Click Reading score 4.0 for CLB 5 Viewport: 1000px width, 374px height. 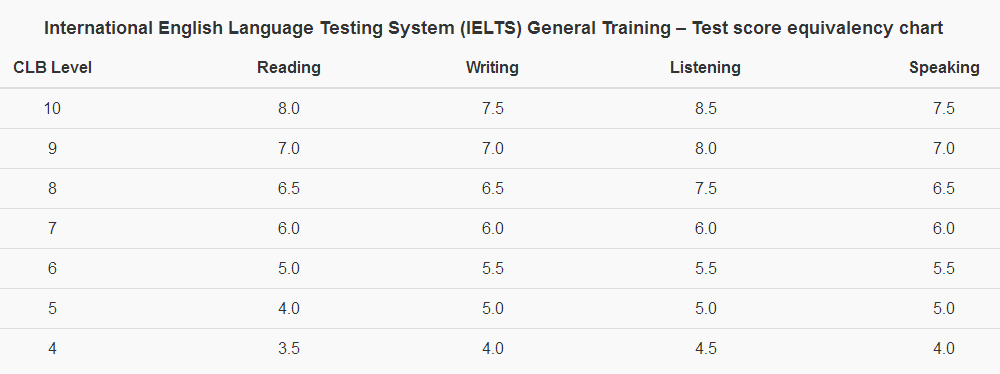click(289, 309)
